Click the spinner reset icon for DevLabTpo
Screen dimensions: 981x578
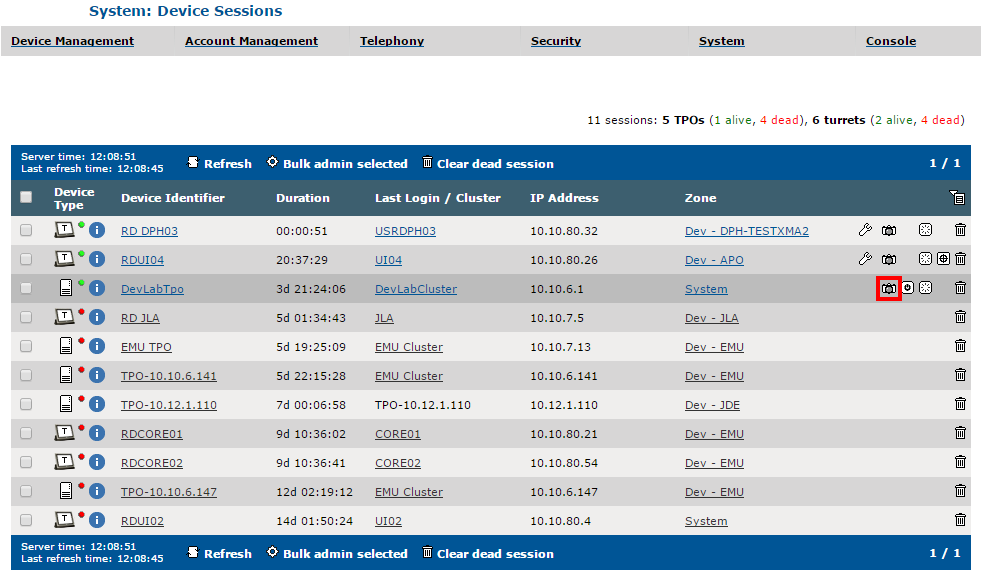925,288
